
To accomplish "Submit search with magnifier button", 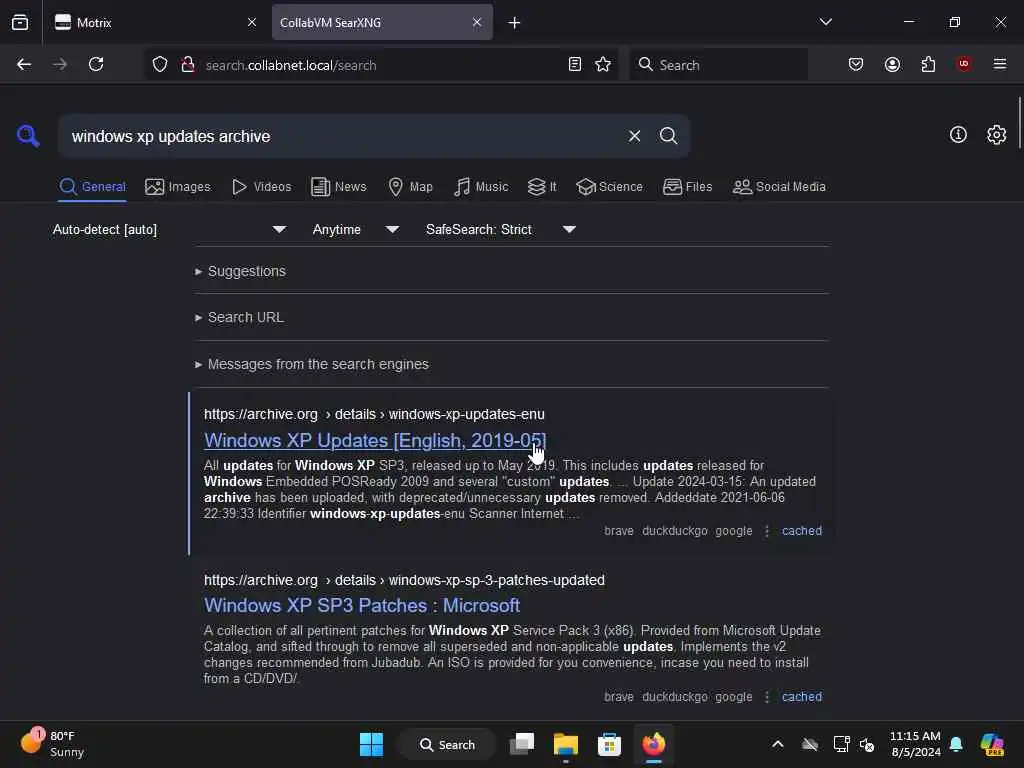I will coord(668,136).
